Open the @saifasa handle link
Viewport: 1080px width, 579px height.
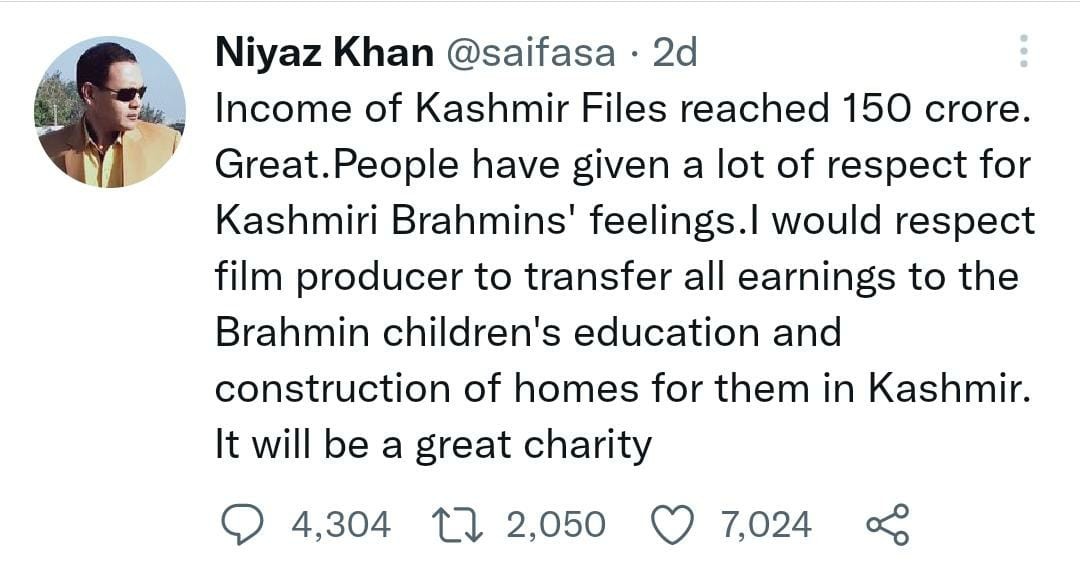pyautogui.click(x=529, y=53)
